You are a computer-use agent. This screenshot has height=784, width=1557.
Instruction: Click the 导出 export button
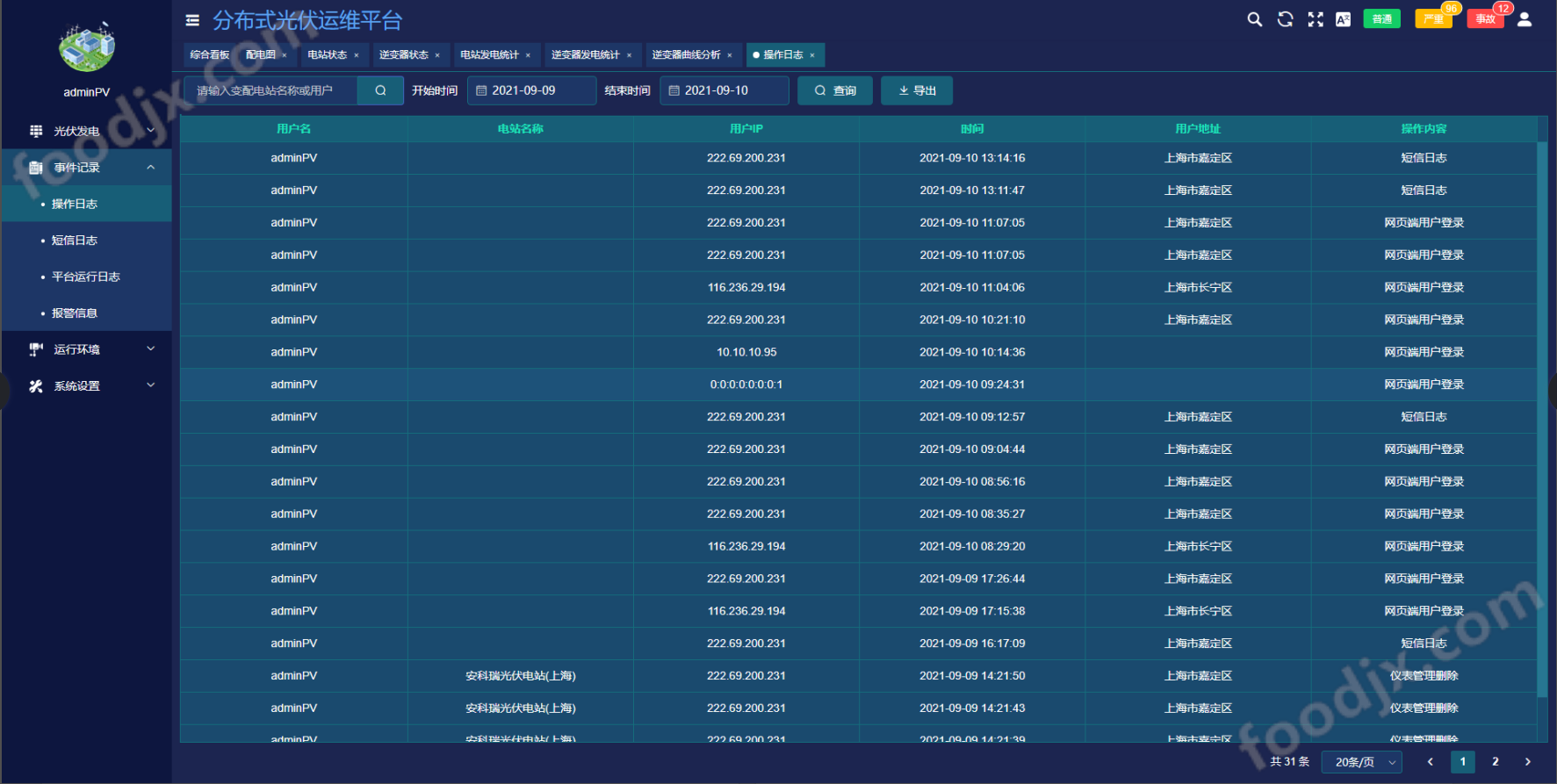pos(917,90)
